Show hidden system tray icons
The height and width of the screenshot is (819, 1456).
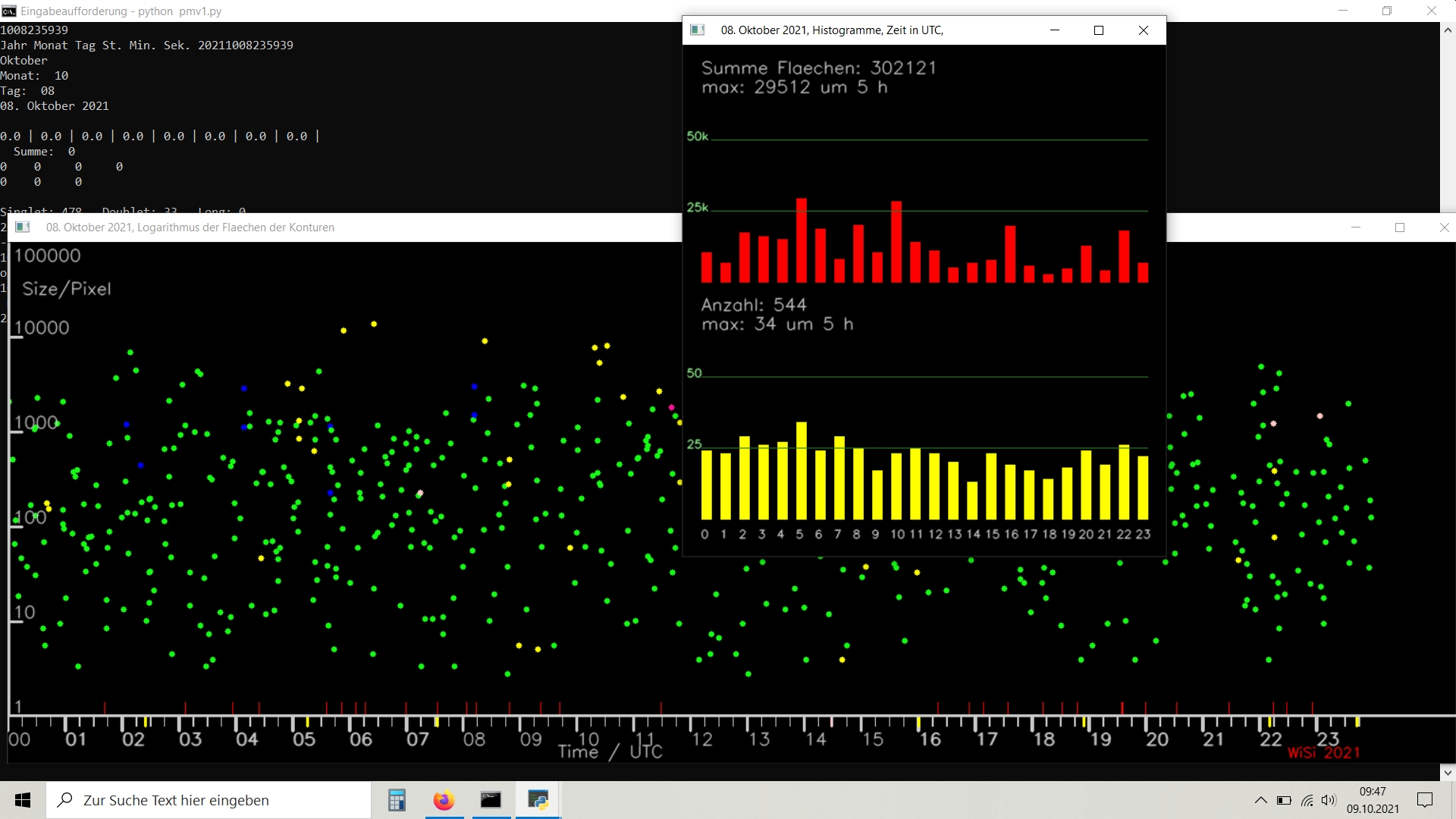point(1260,800)
